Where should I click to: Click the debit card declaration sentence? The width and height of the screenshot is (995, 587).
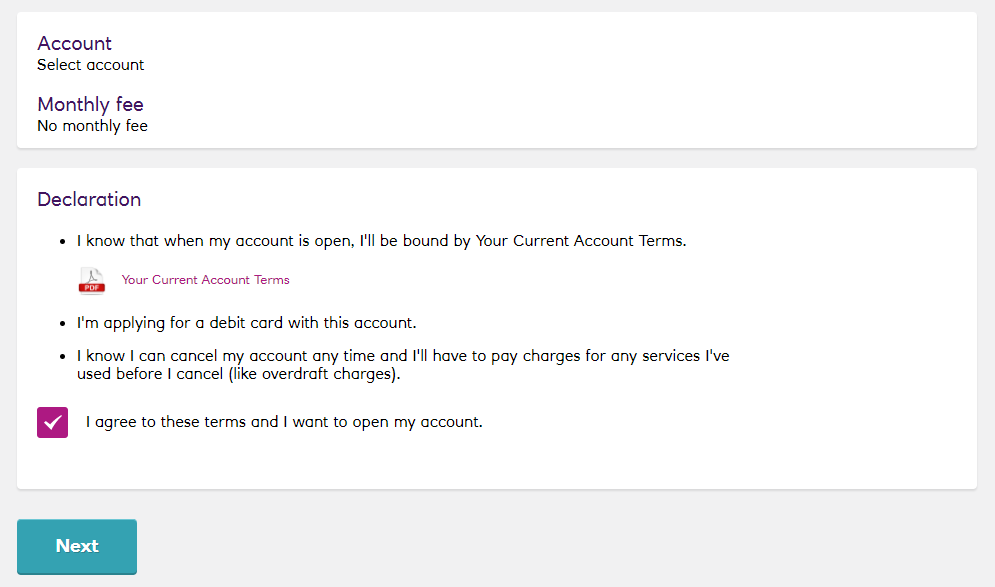[247, 323]
